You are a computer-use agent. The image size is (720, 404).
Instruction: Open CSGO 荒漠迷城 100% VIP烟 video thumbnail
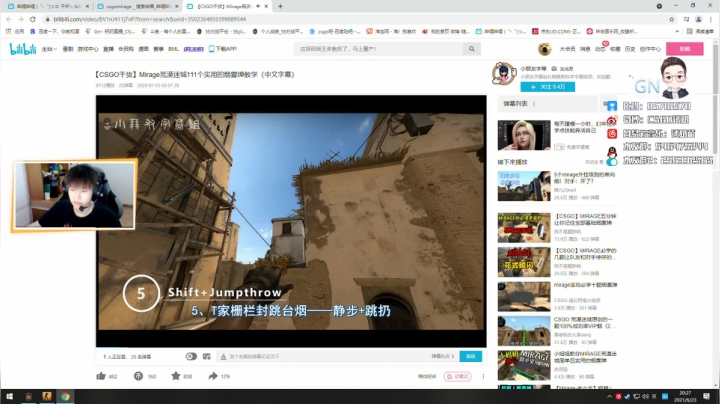524,331
